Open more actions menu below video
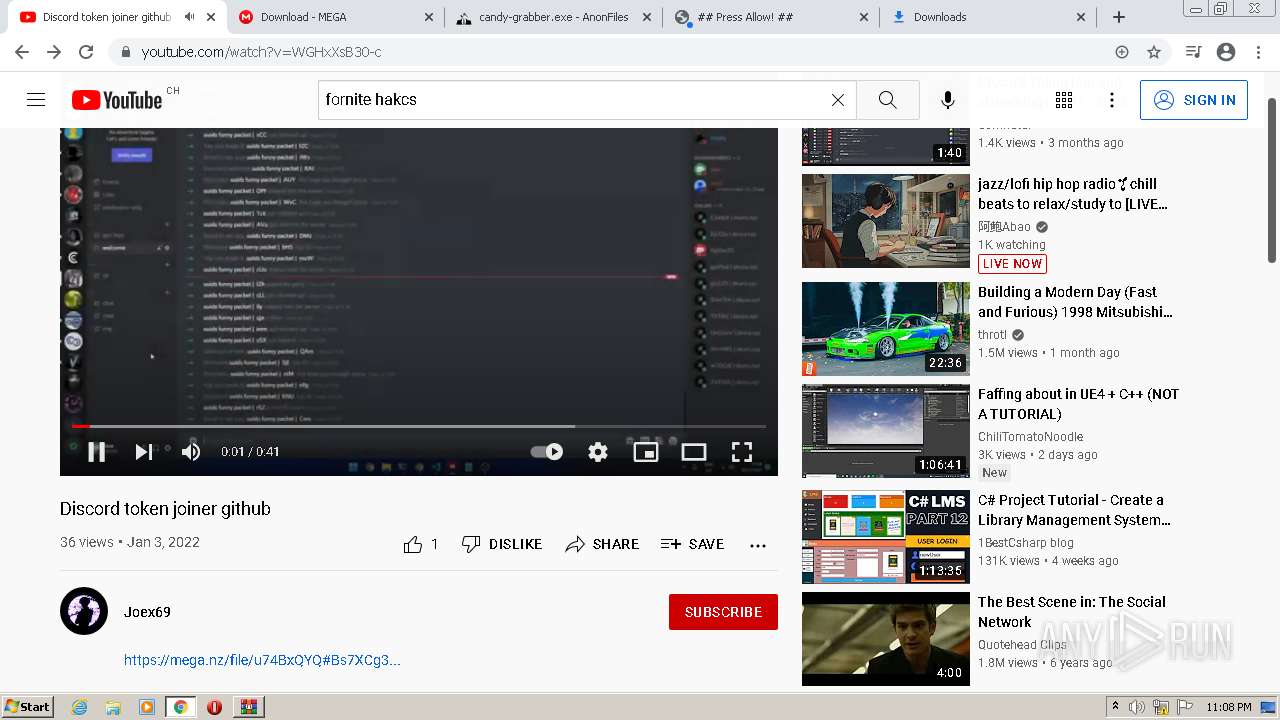This screenshot has width=1280, height=720. coord(758,545)
